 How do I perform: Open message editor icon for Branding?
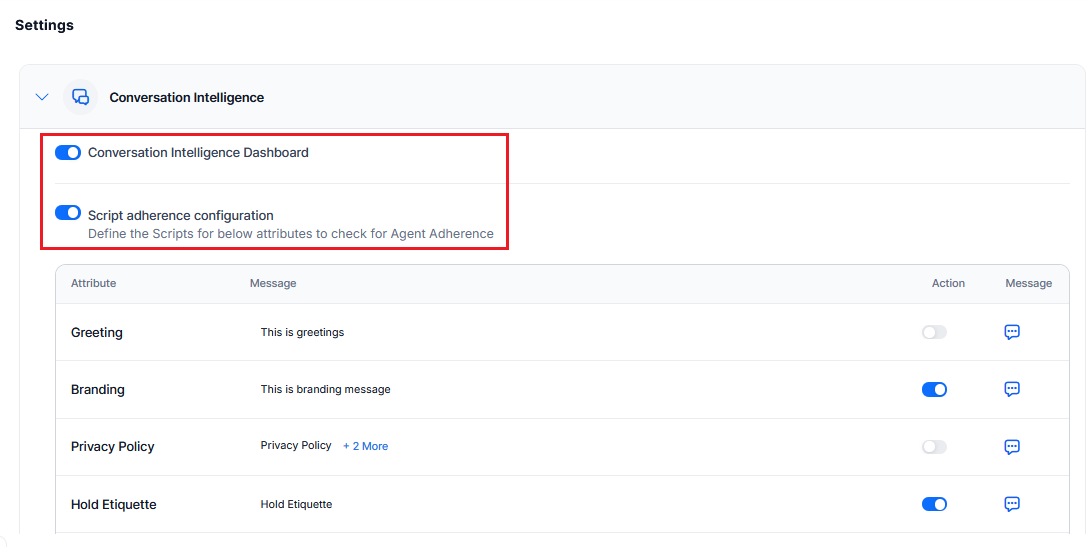point(1011,389)
